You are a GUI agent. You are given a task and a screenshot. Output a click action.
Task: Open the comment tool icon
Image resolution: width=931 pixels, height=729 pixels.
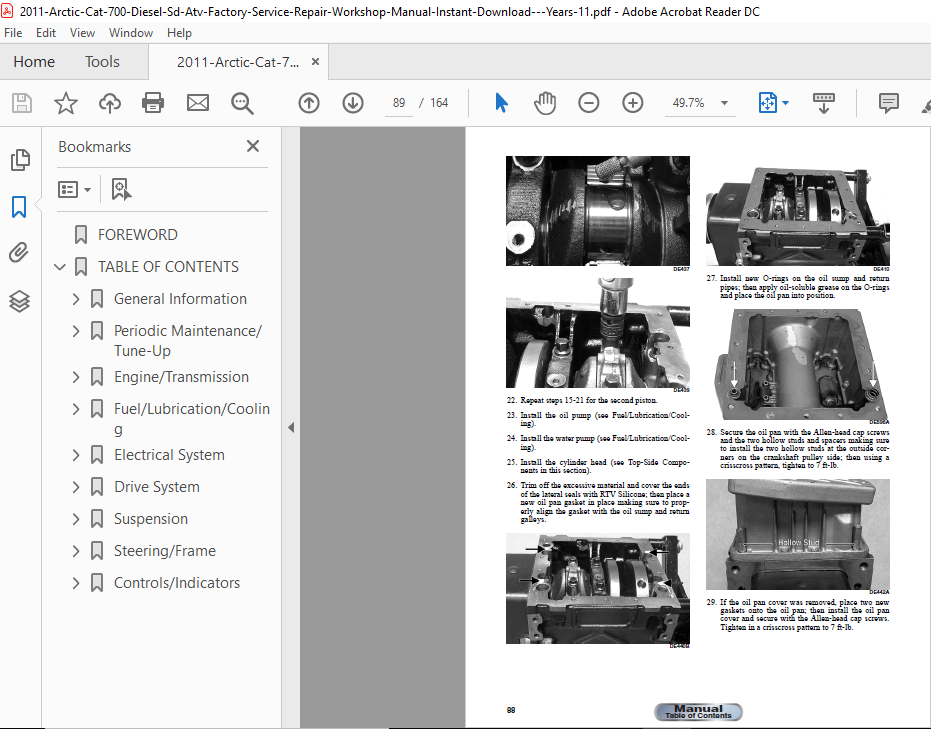(888, 103)
